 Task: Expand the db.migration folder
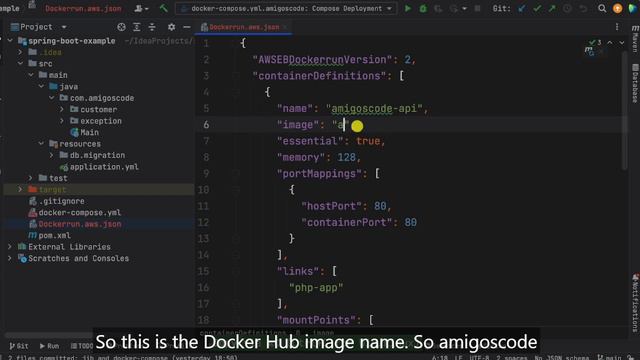pos(51,155)
